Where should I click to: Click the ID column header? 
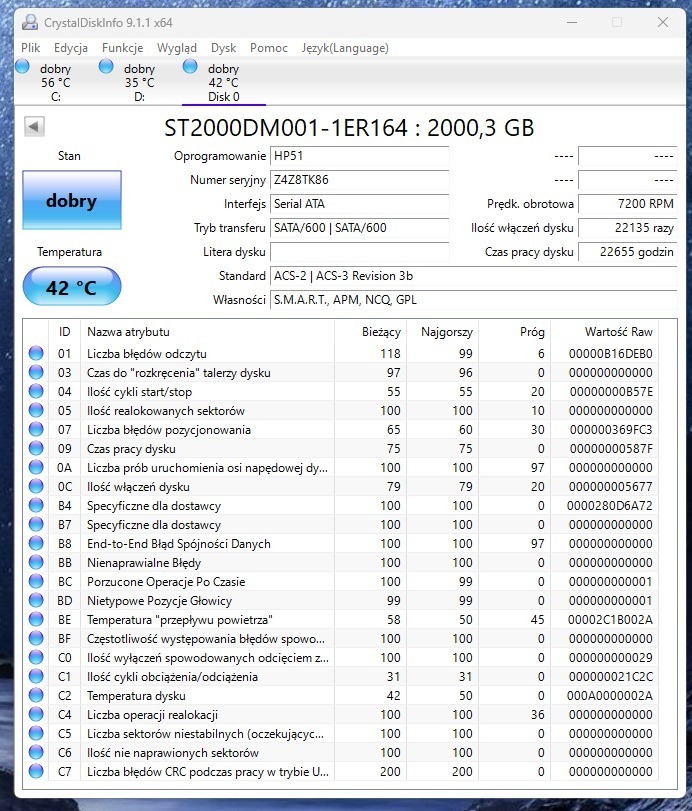tap(65, 332)
